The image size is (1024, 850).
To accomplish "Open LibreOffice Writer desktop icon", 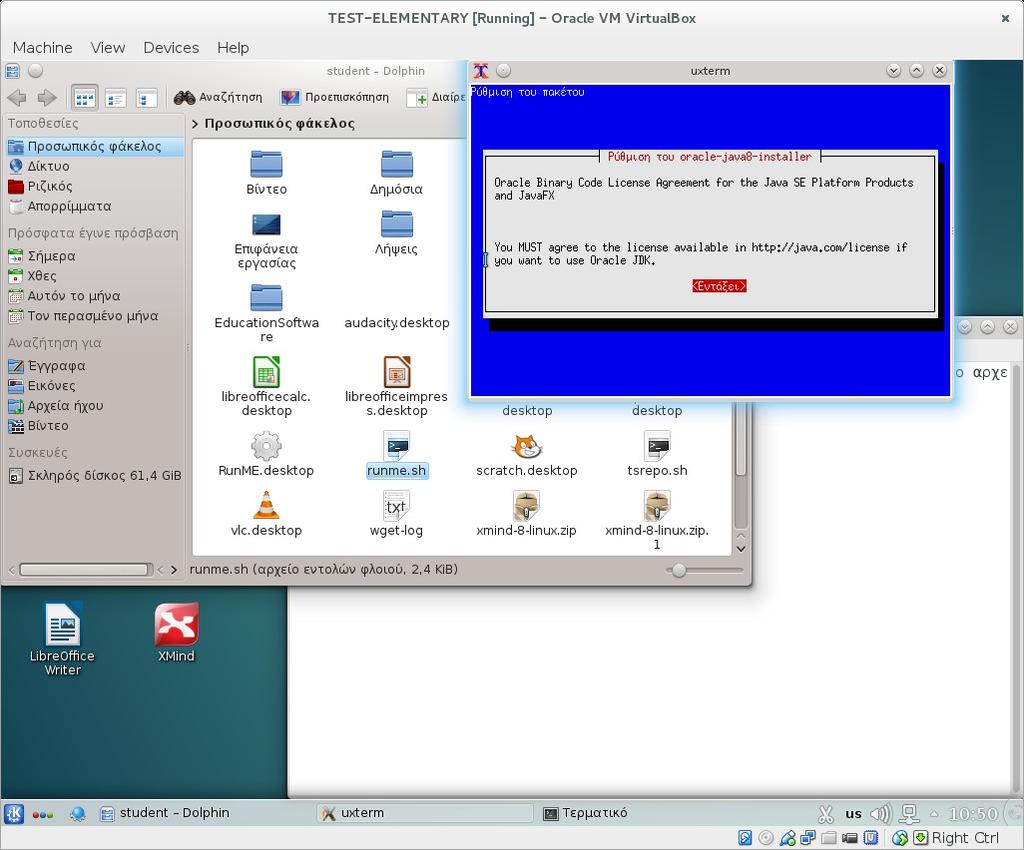I will tap(62, 638).
